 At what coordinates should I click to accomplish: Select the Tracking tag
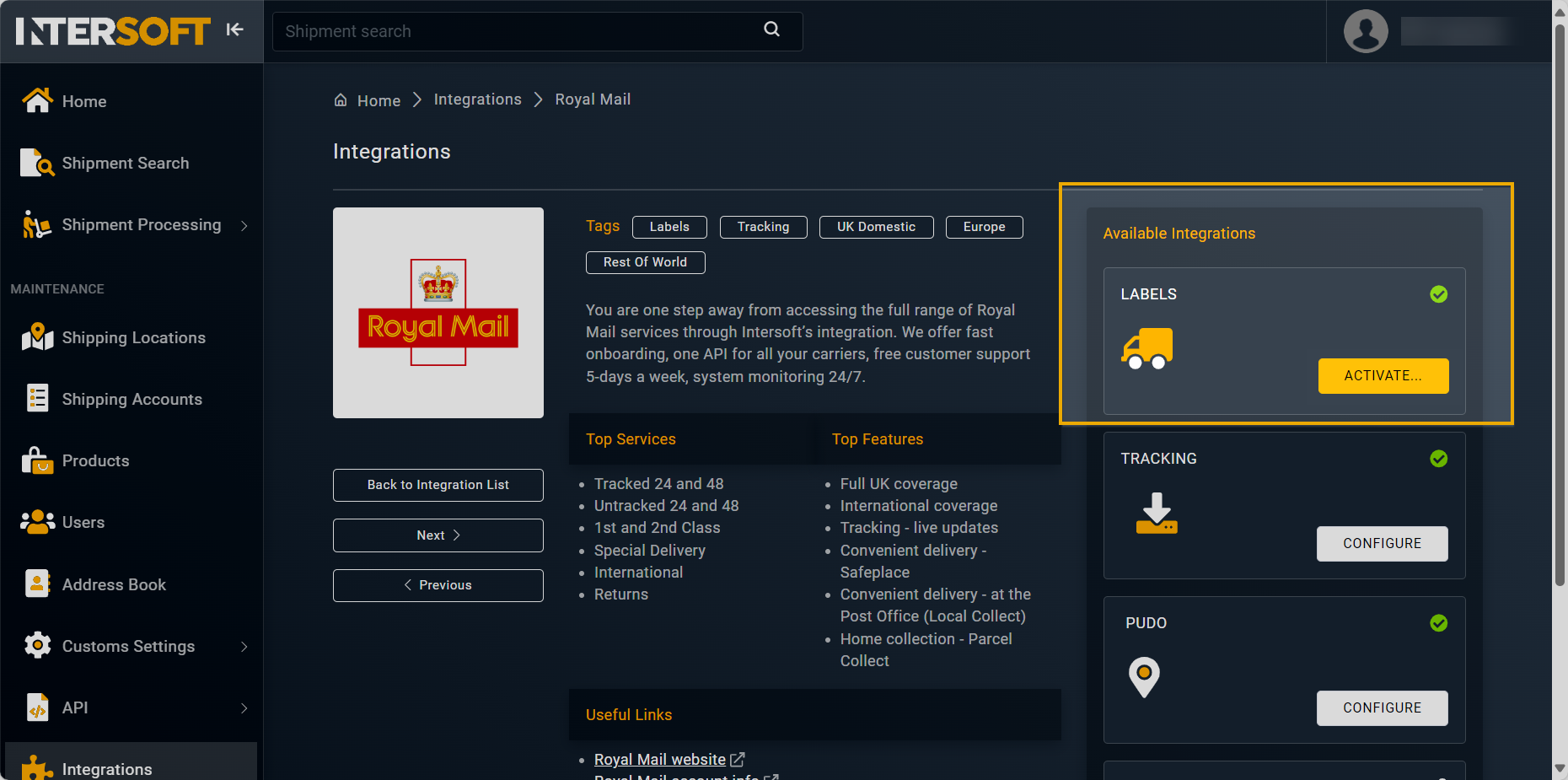point(764,227)
